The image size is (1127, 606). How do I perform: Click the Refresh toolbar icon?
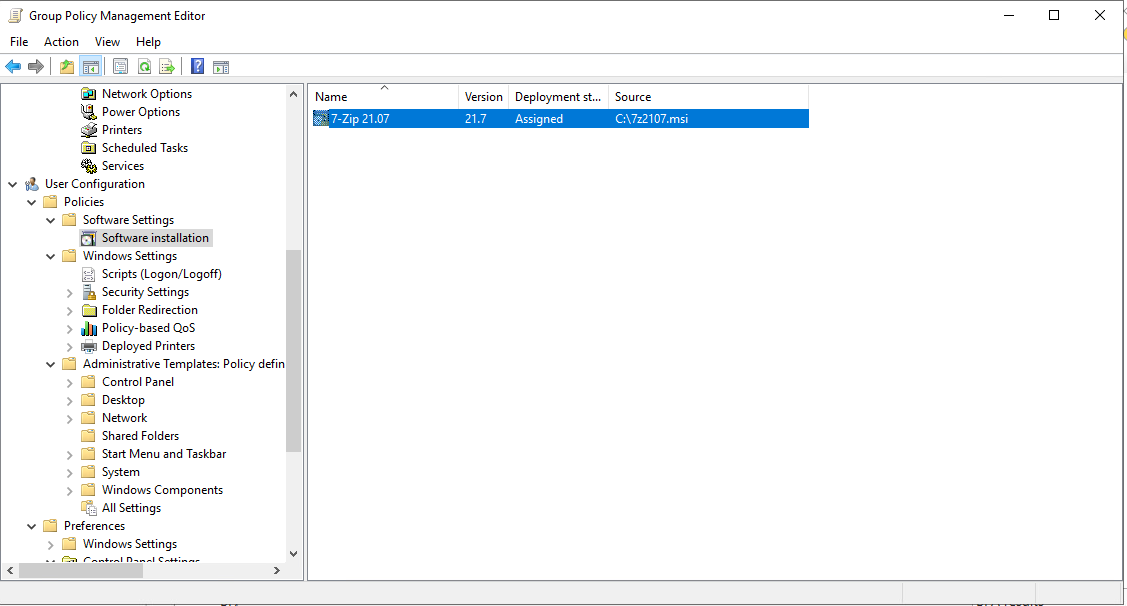click(144, 67)
